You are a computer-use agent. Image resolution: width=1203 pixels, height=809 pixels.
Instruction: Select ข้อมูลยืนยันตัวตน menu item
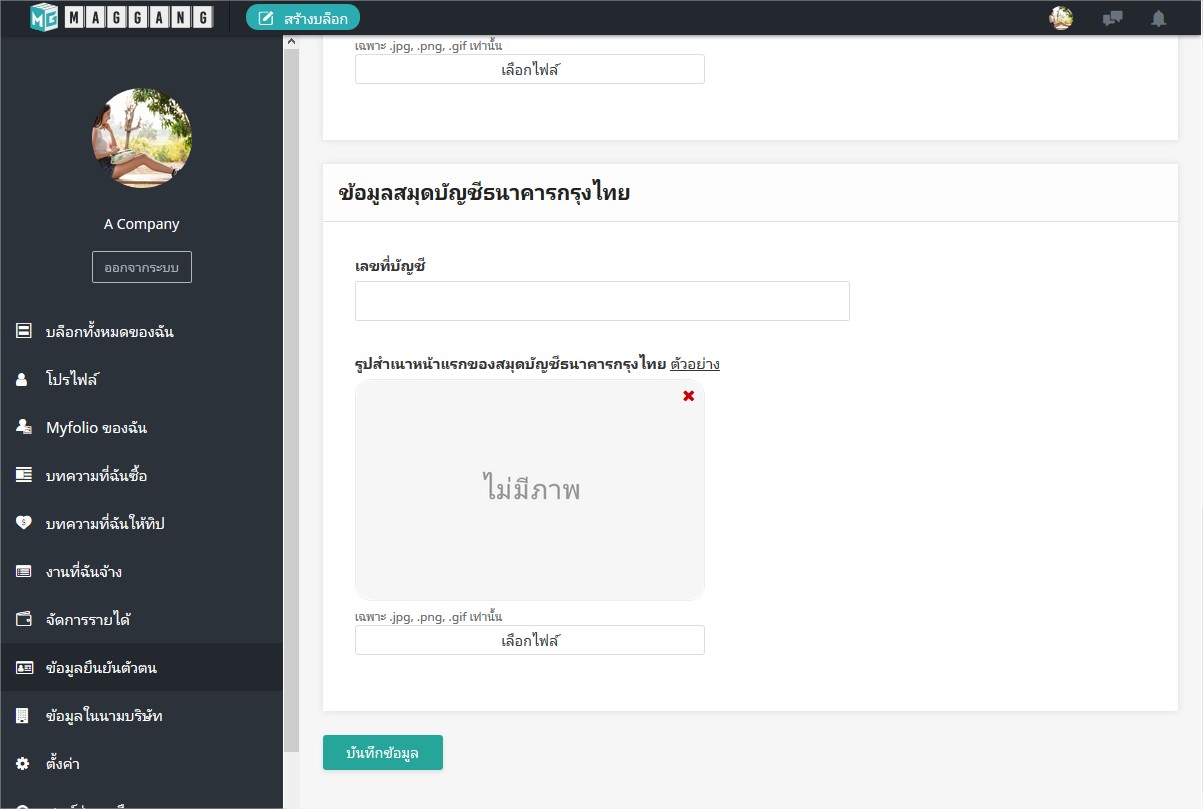(142, 667)
